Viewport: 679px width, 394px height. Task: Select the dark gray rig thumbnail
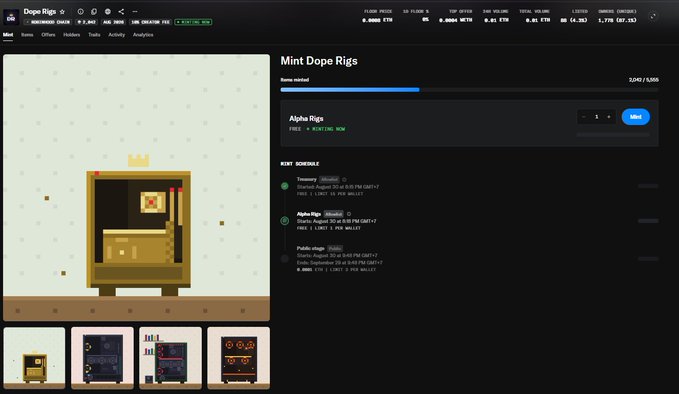coord(102,358)
